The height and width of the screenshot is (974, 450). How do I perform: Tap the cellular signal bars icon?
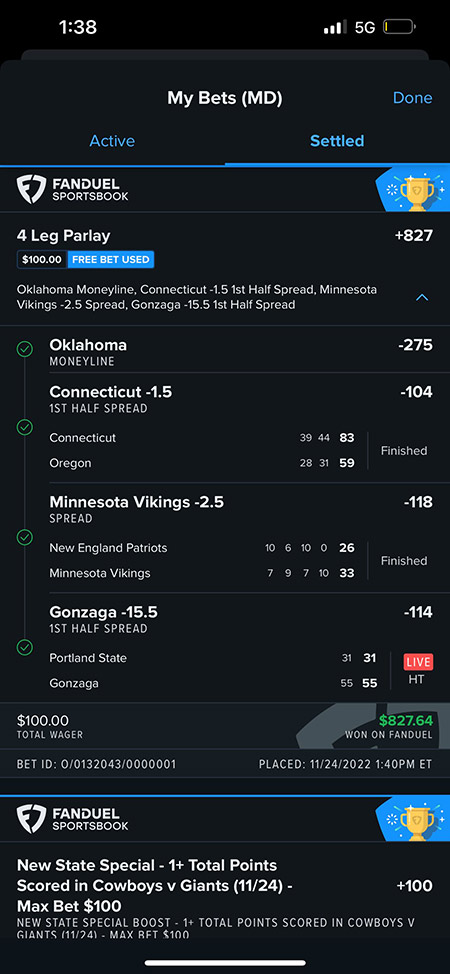point(336,27)
